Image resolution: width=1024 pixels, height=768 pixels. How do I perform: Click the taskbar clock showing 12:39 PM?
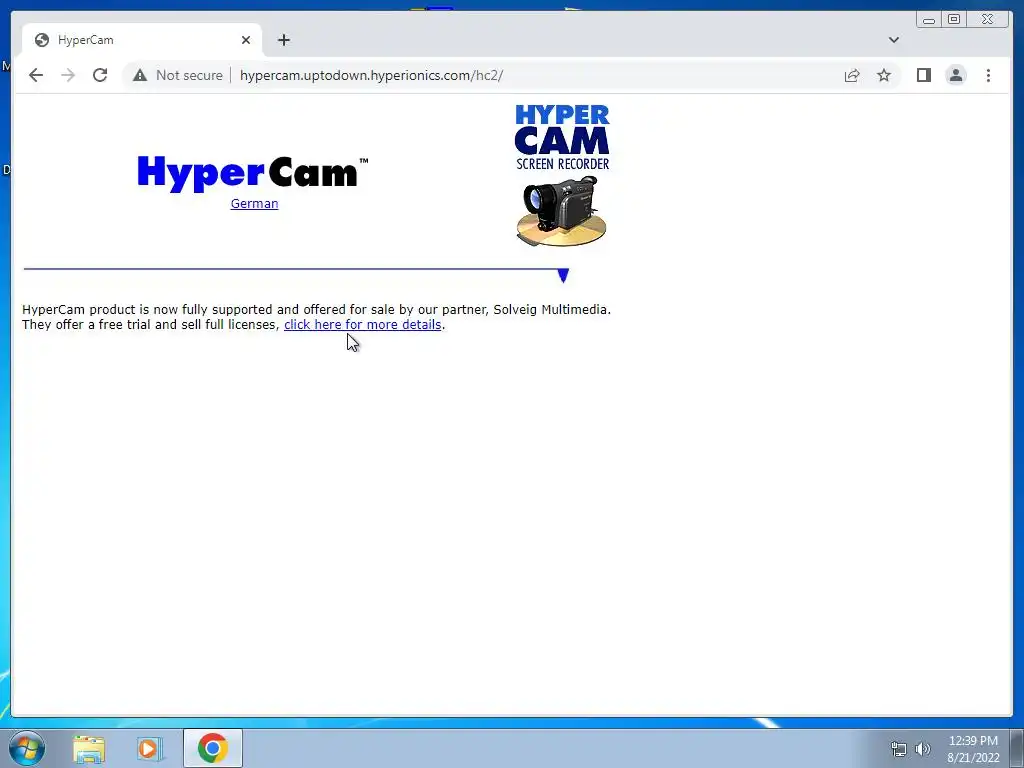coord(973,749)
